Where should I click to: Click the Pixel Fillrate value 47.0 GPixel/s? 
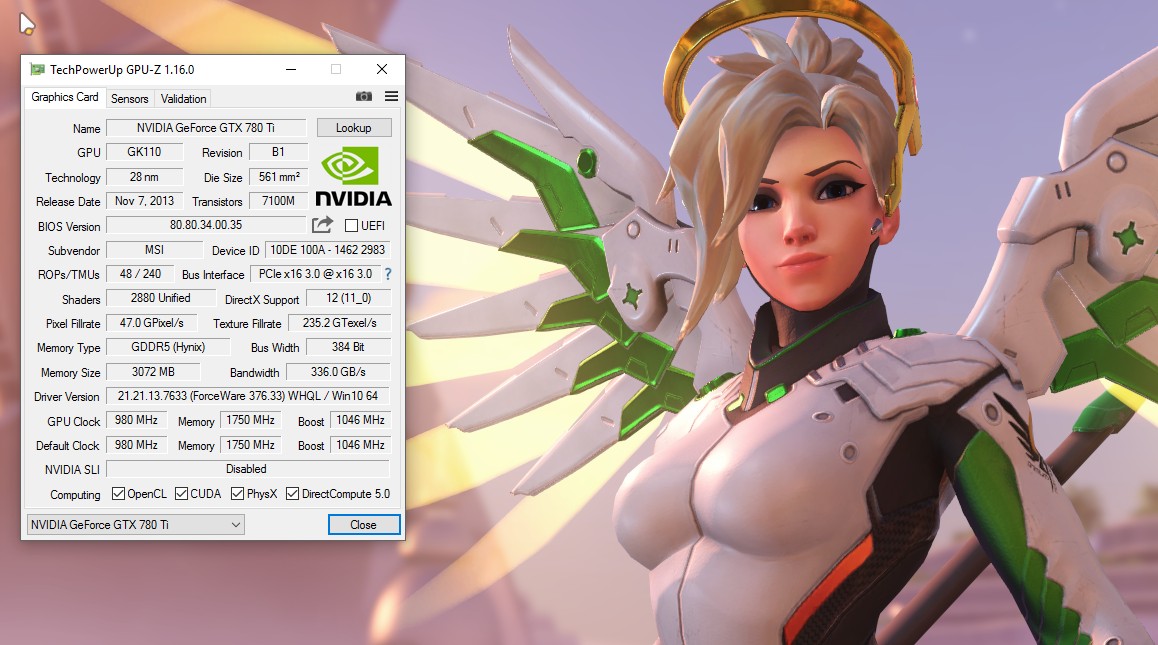click(151, 323)
